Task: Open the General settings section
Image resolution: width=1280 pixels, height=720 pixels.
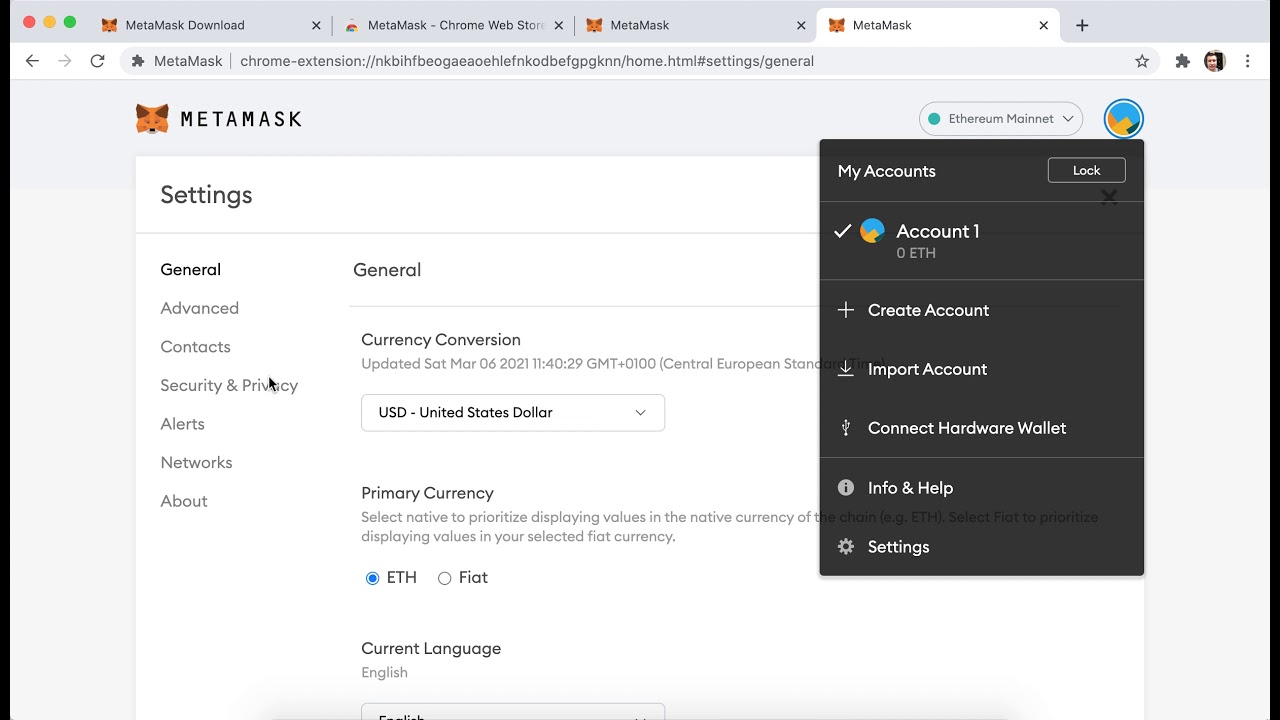Action: tap(191, 270)
